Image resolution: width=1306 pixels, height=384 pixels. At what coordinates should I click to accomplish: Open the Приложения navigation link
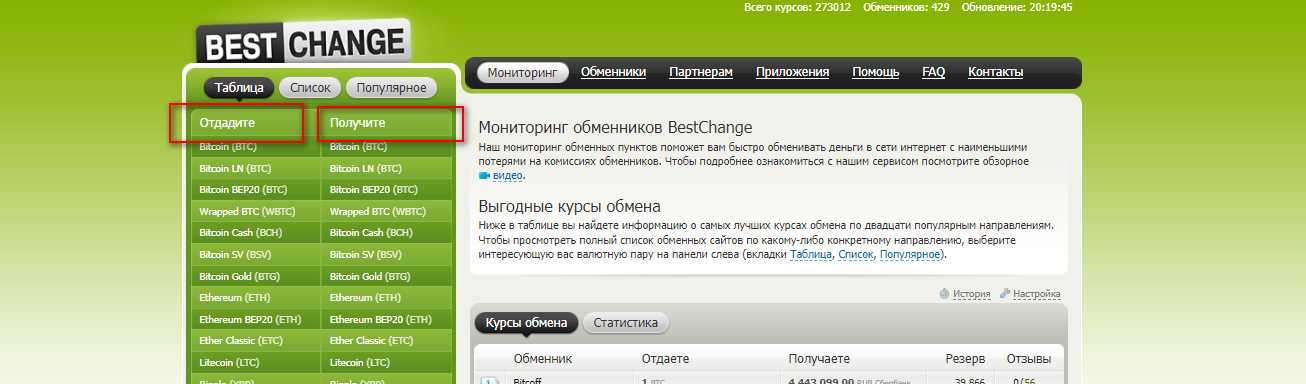(792, 72)
